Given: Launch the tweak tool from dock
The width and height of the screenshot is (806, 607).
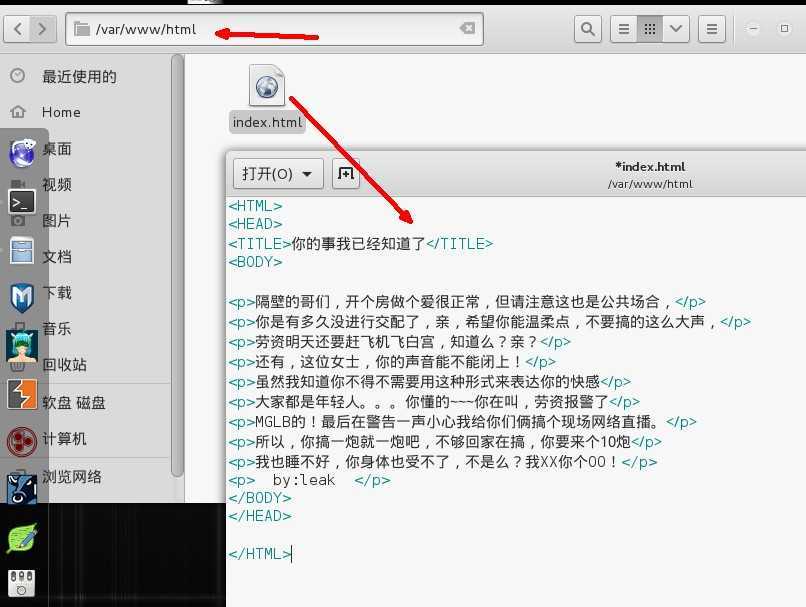Looking at the screenshot, I should click(22, 583).
